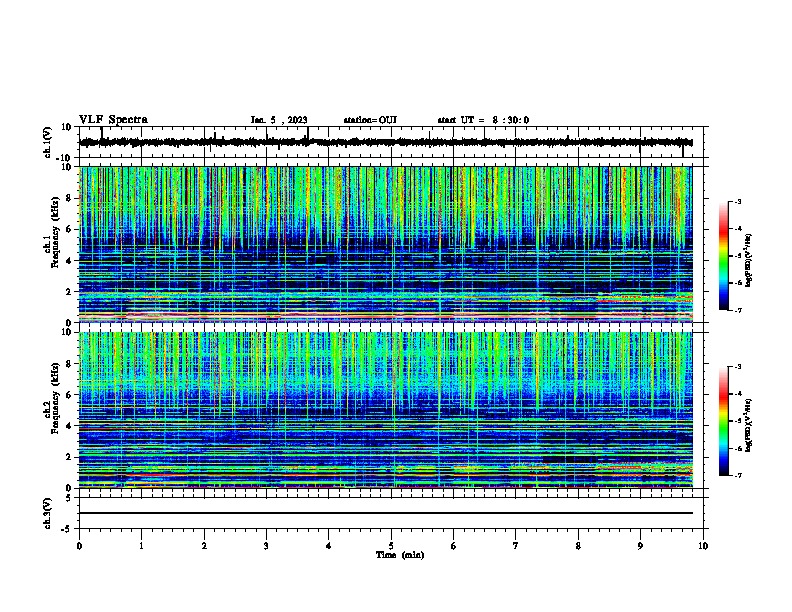The height and width of the screenshot is (612, 792).
Task: Click the ch.1 voltage waveform trace
Action: 386,142
